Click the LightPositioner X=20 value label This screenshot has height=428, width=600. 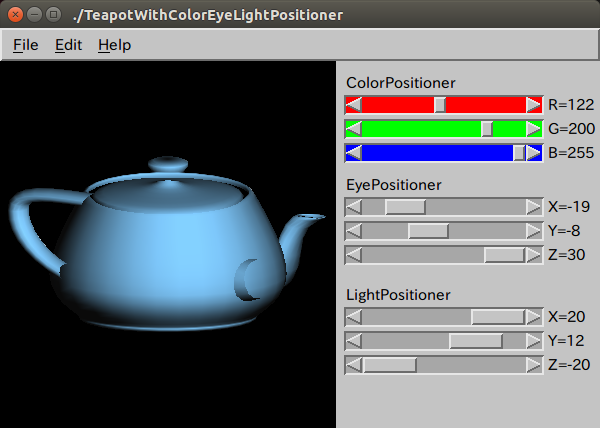pos(566,317)
